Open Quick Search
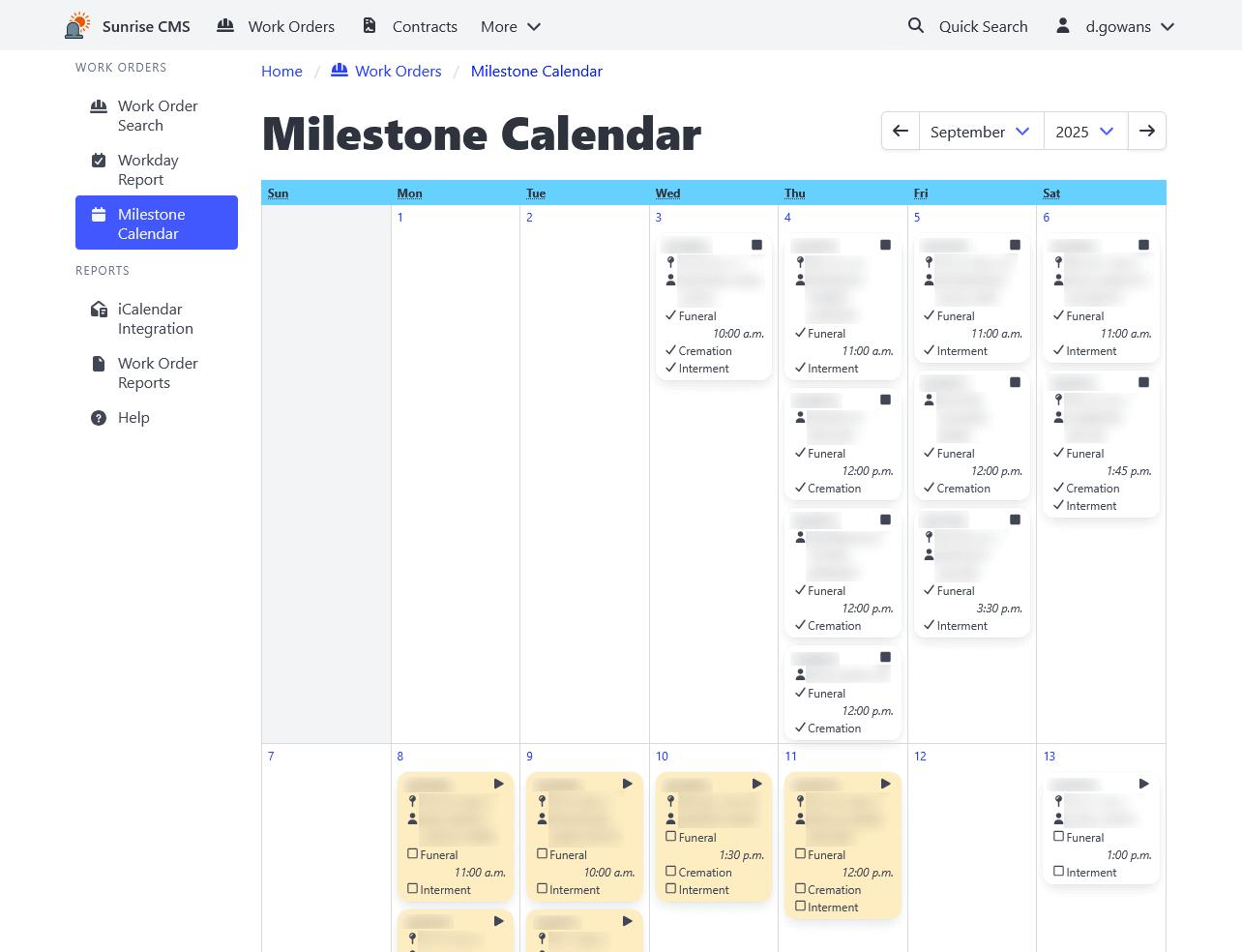Image resolution: width=1242 pixels, height=952 pixels. pos(967,26)
